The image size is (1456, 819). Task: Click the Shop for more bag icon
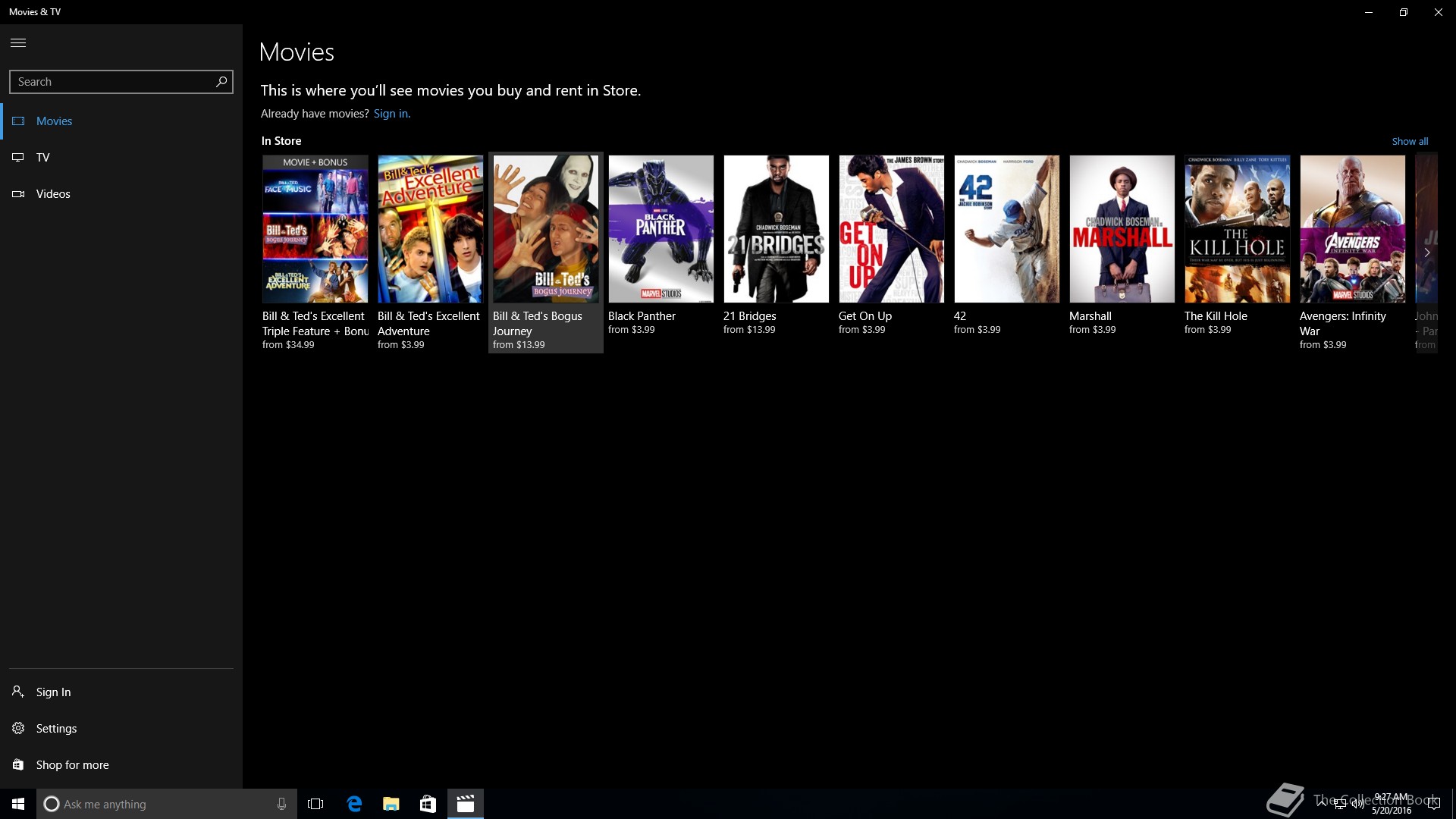tap(18, 764)
